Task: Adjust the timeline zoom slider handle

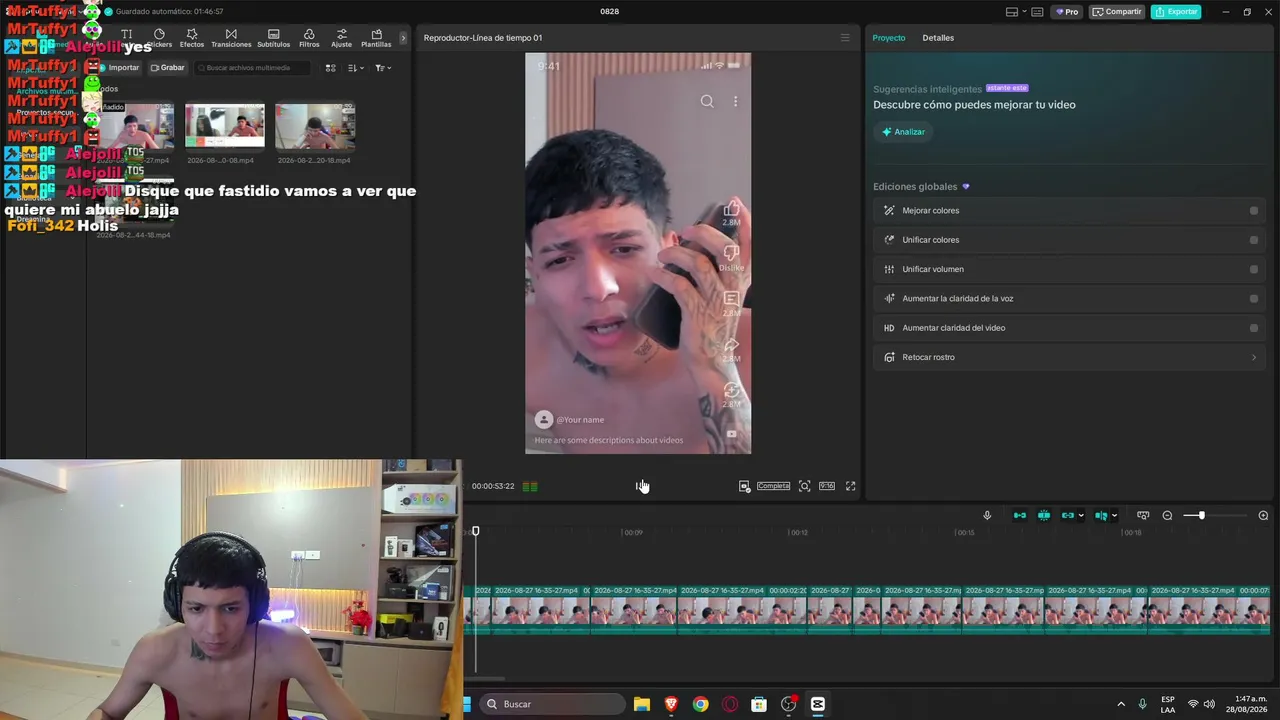Action: point(1201,516)
